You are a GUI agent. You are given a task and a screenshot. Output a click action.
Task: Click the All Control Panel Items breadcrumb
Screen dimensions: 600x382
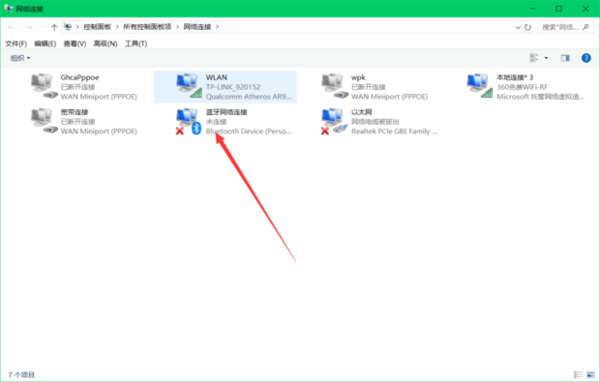pyautogui.click(x=147, y=27)
